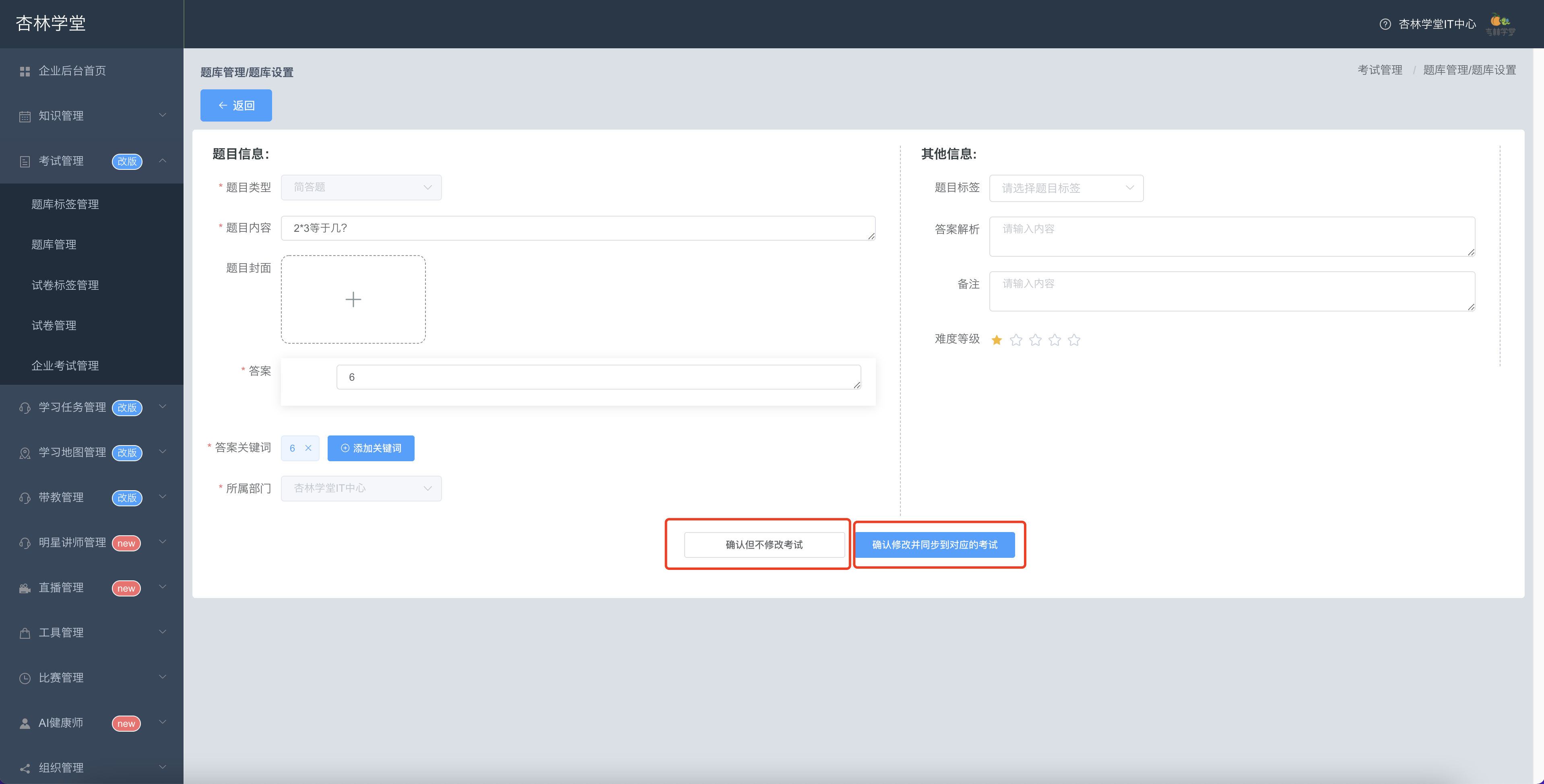Click the 组织管理 share icon
Viewport: 1544px width, 784px height.
coord(25,768)
